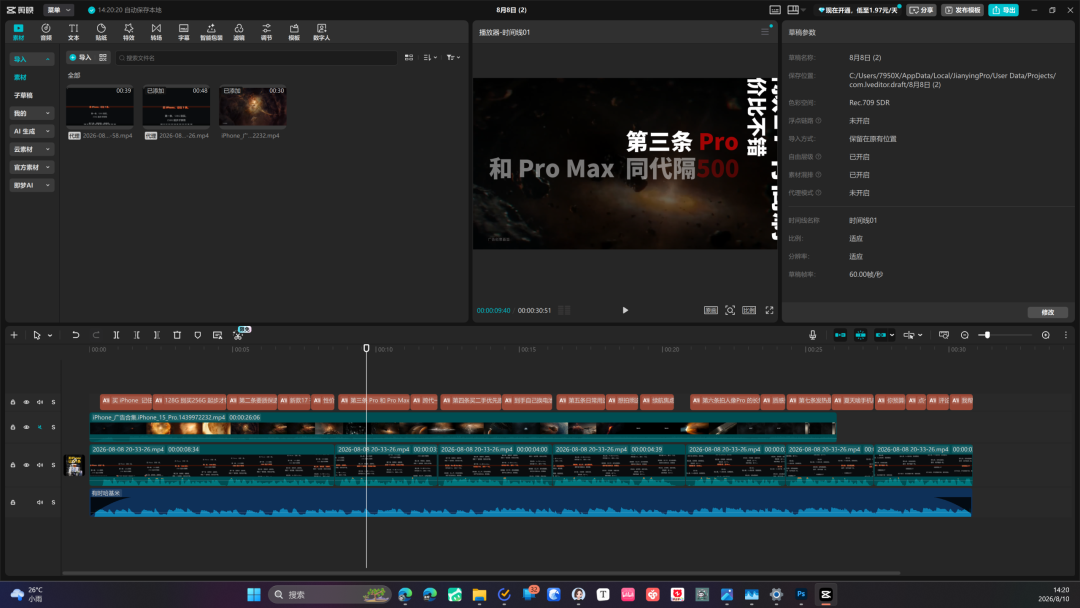Click the 搜索文件名 search field
Viewport: 1080px width, 608px height.
point(256,58)
